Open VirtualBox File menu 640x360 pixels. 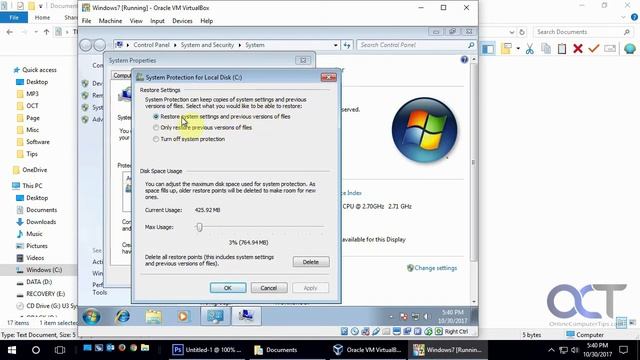click(87, 21)
